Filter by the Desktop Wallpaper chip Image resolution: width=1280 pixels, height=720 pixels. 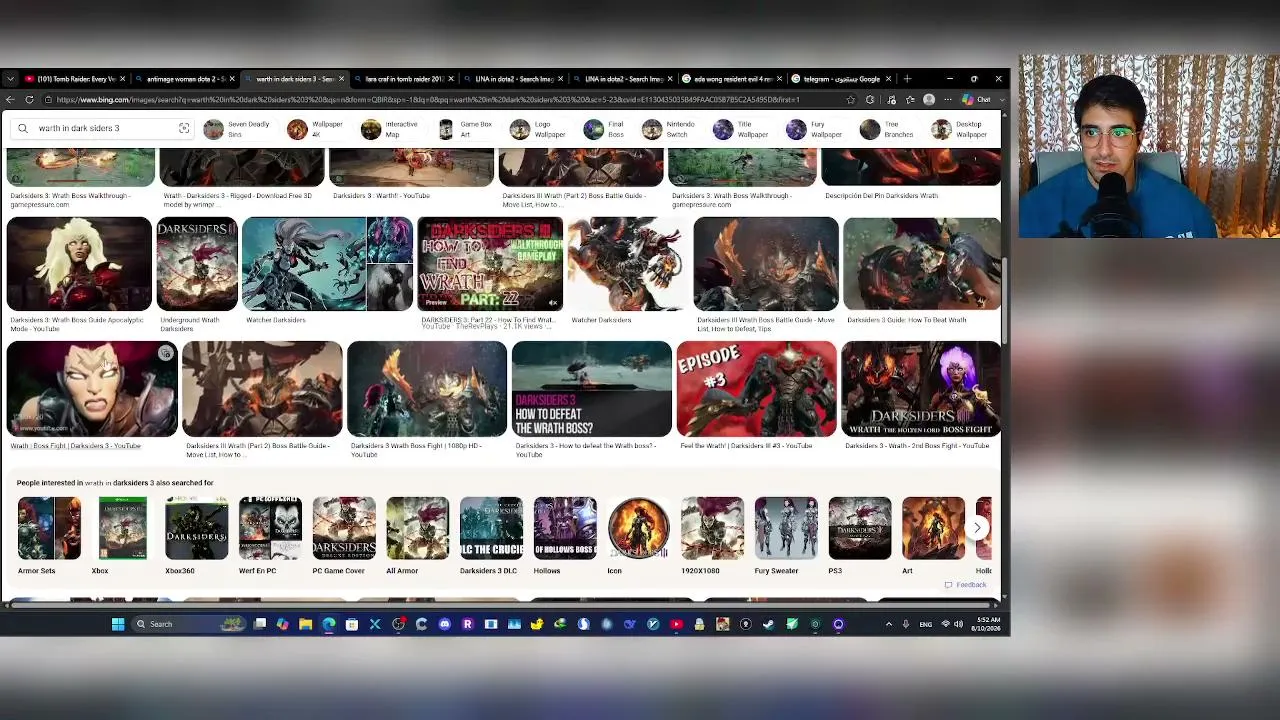coord(959,129)
